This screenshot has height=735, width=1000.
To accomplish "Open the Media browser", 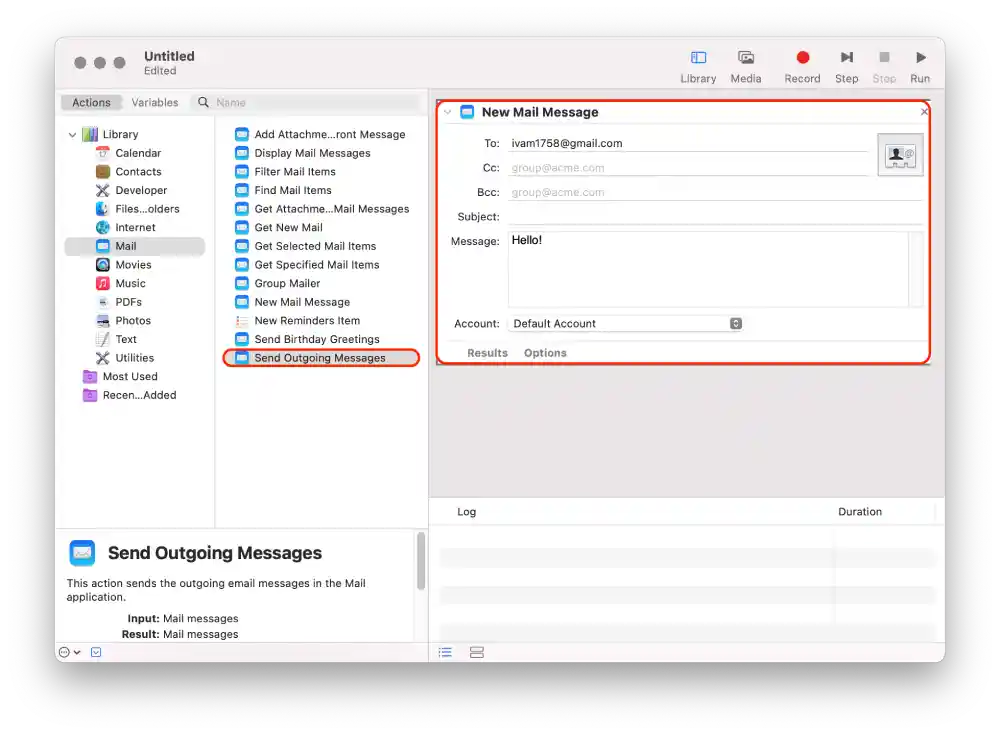I will pyautogui.click(x=746, y=66).
